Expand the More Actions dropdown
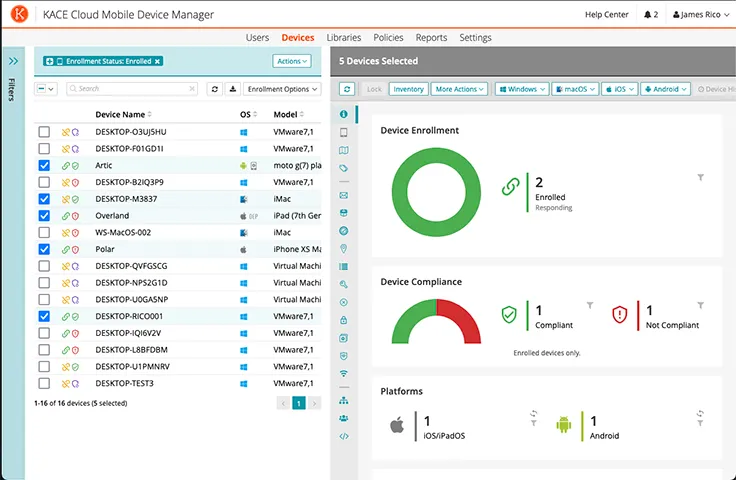The height and width of the screenshot is (480, 736). coord(460,89)
